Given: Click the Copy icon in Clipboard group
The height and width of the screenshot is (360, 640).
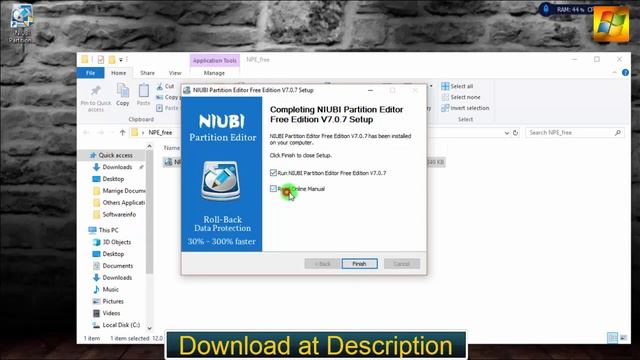Looking at the screenshot, I should click(122, 90).
